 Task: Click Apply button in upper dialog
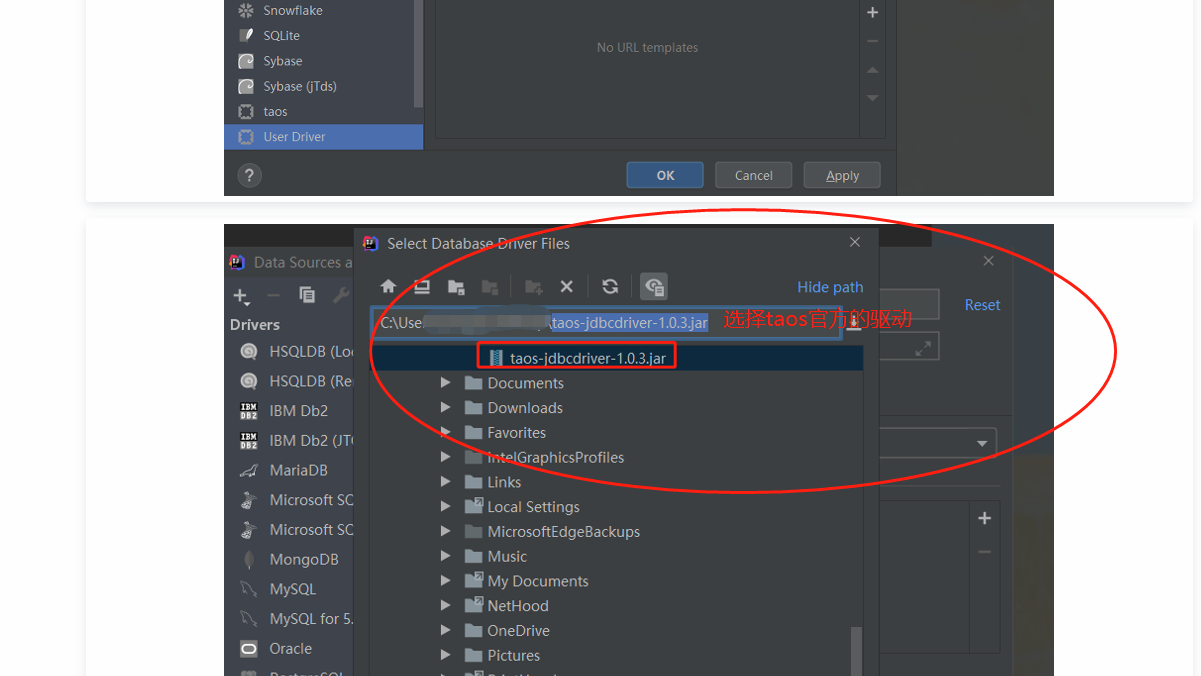(x=842, y=175)
